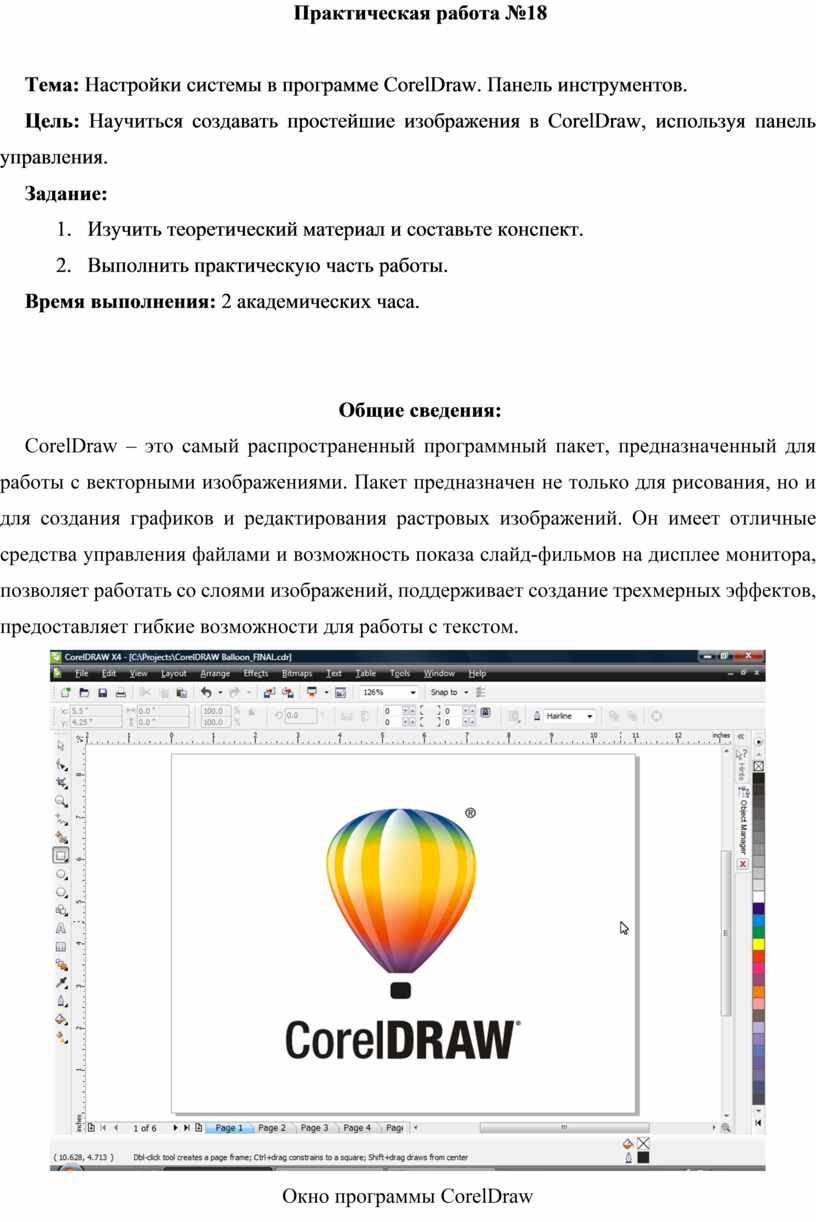Select the Interactive Blend tool

tap(61, 965)
